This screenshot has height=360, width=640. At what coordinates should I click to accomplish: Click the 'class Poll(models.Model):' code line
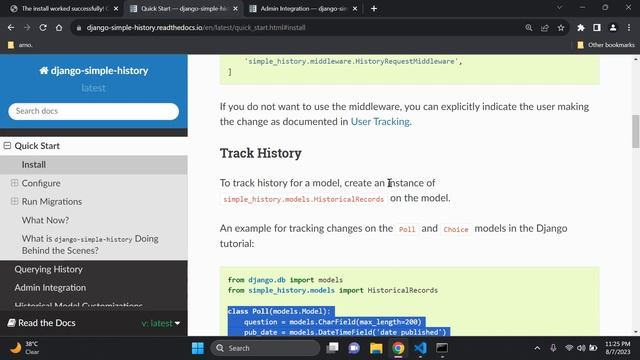(x=279, y=311)
